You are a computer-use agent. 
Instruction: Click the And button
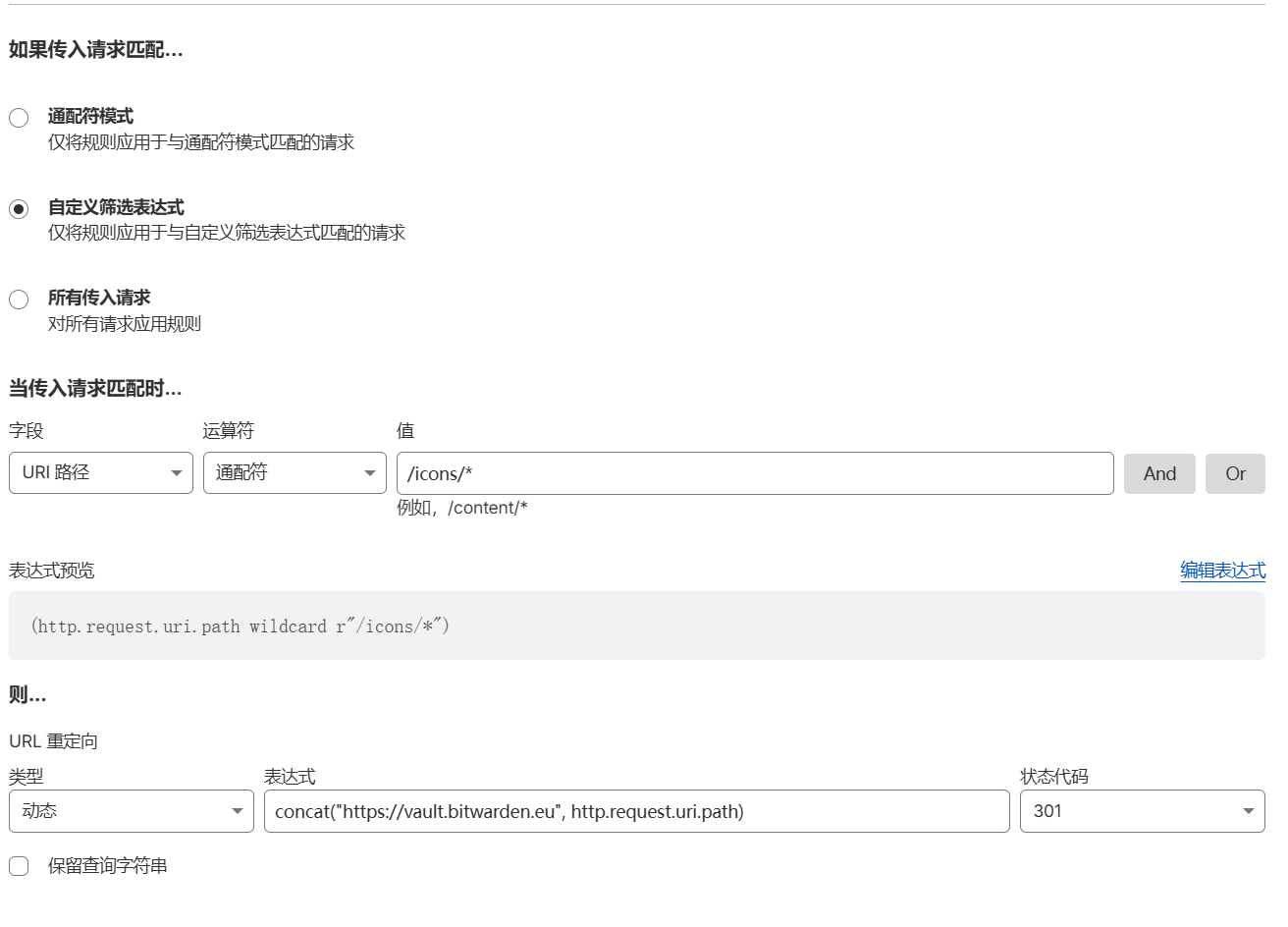click(1159, 473)
